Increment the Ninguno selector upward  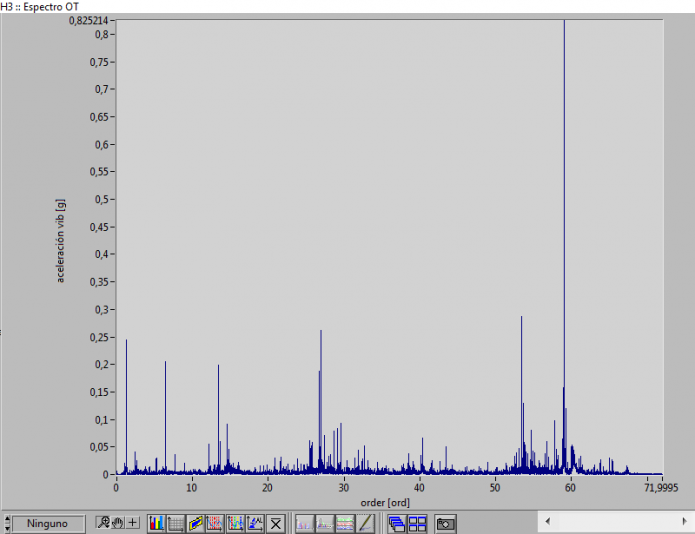click(7, 519)
